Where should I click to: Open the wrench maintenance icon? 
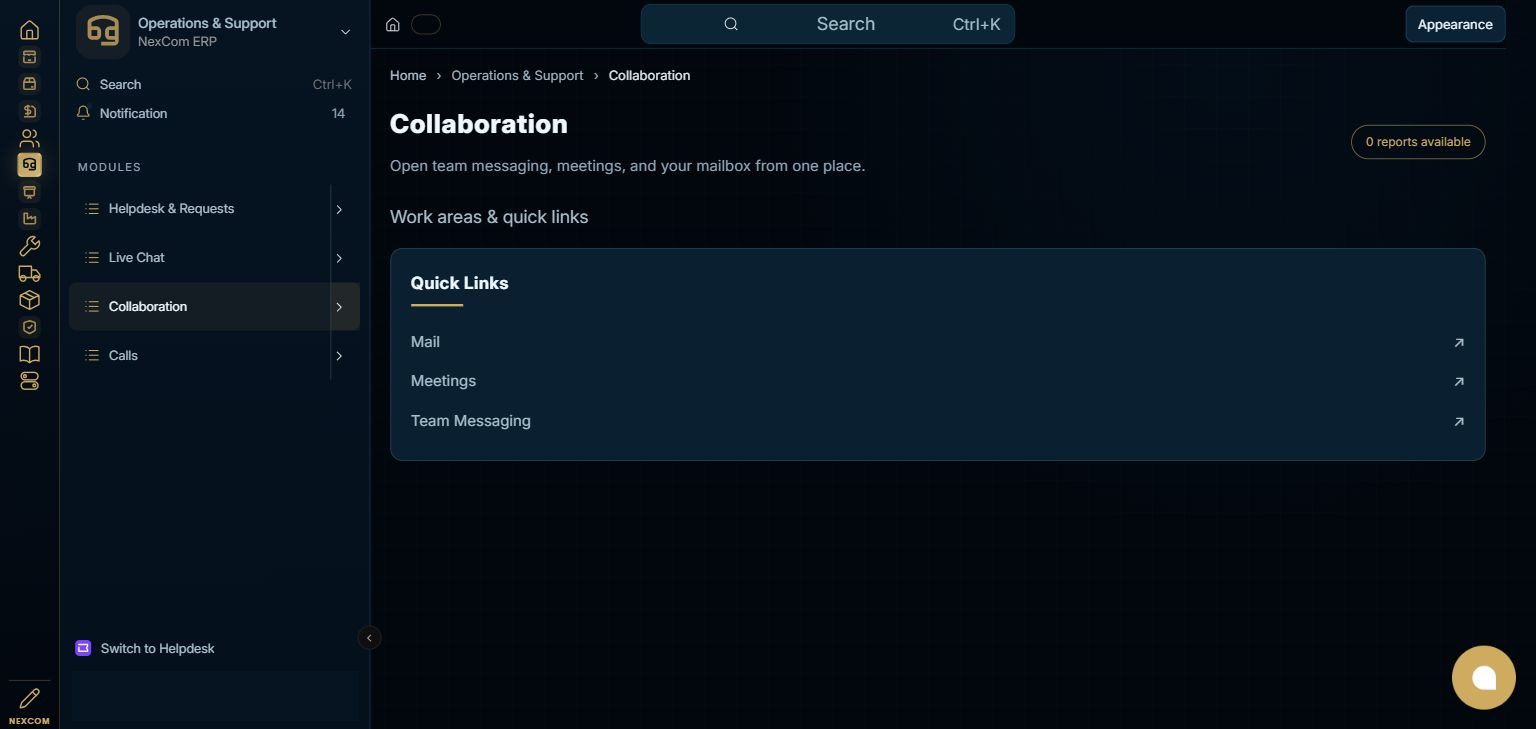pyautogui.click(x=29, y=246)
